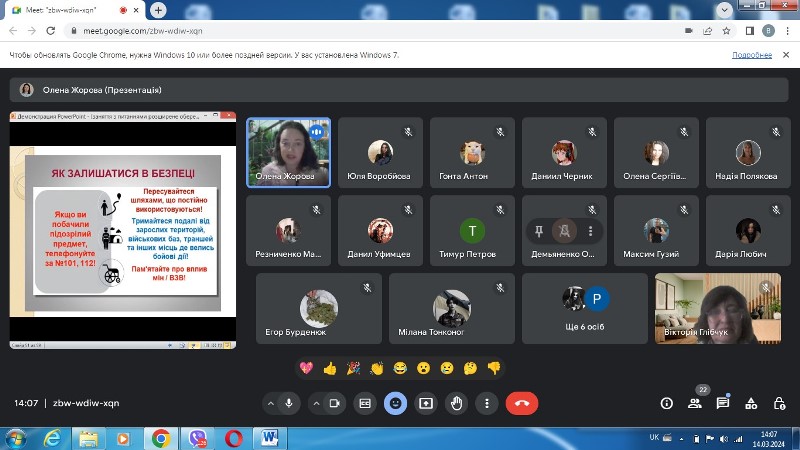This screenshot has width=800, height=450.
Task: Send the thumbs up reaction
Action: click(330, 368)
